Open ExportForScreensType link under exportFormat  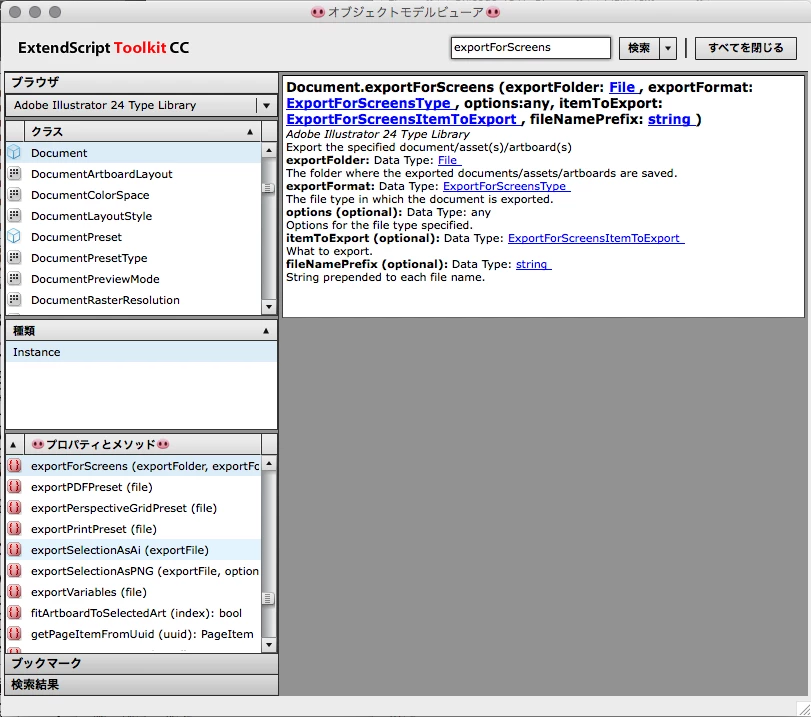(x=506, y=186)
